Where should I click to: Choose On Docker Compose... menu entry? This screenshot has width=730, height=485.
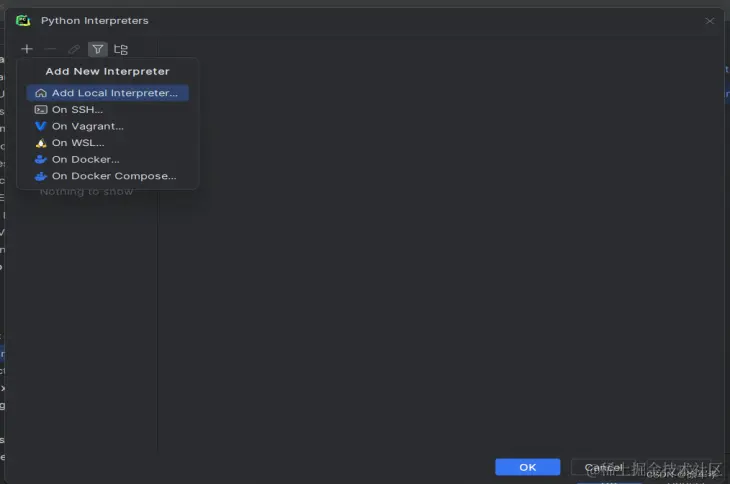(108, 176)
